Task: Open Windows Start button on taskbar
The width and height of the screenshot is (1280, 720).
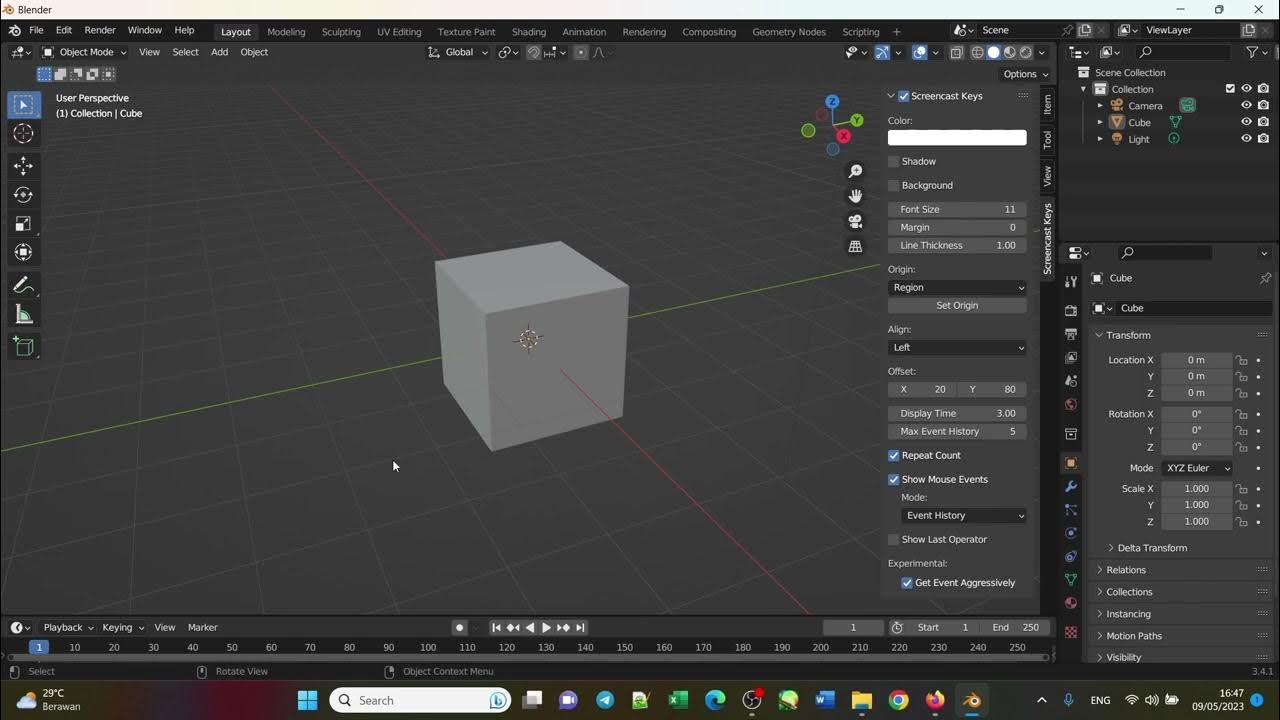Action: [307, 700]
